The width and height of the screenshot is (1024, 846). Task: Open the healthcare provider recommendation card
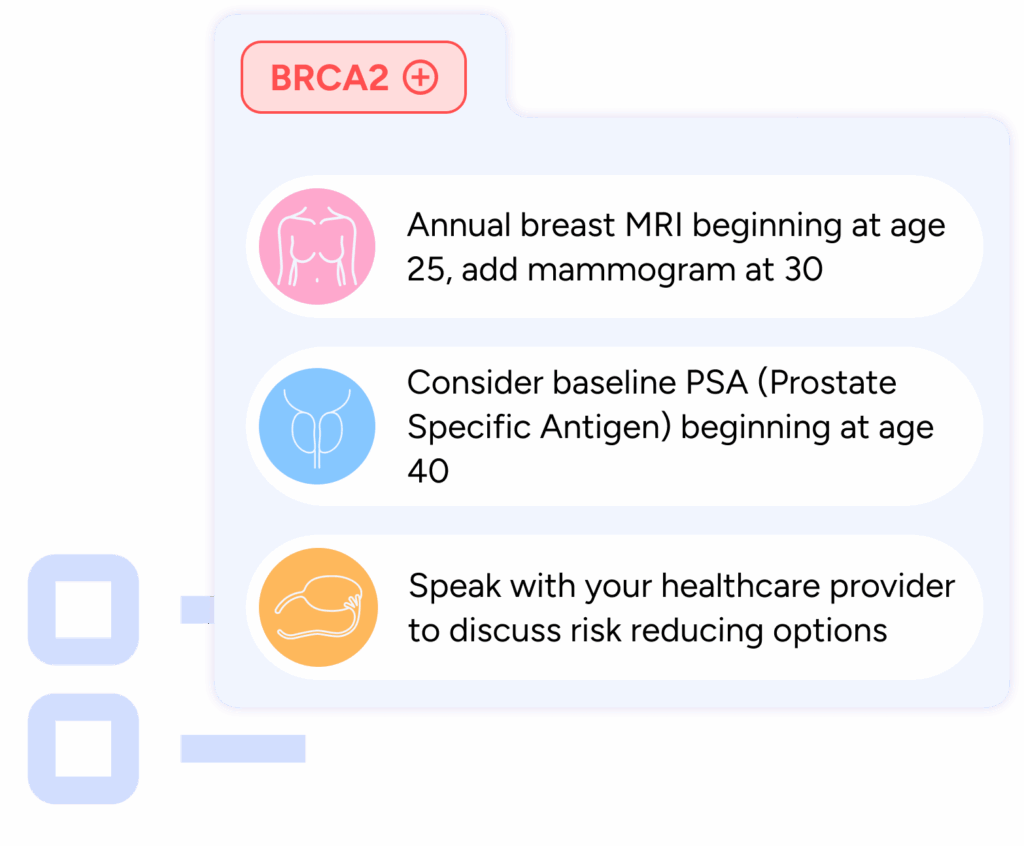click(x=615, y=607)
